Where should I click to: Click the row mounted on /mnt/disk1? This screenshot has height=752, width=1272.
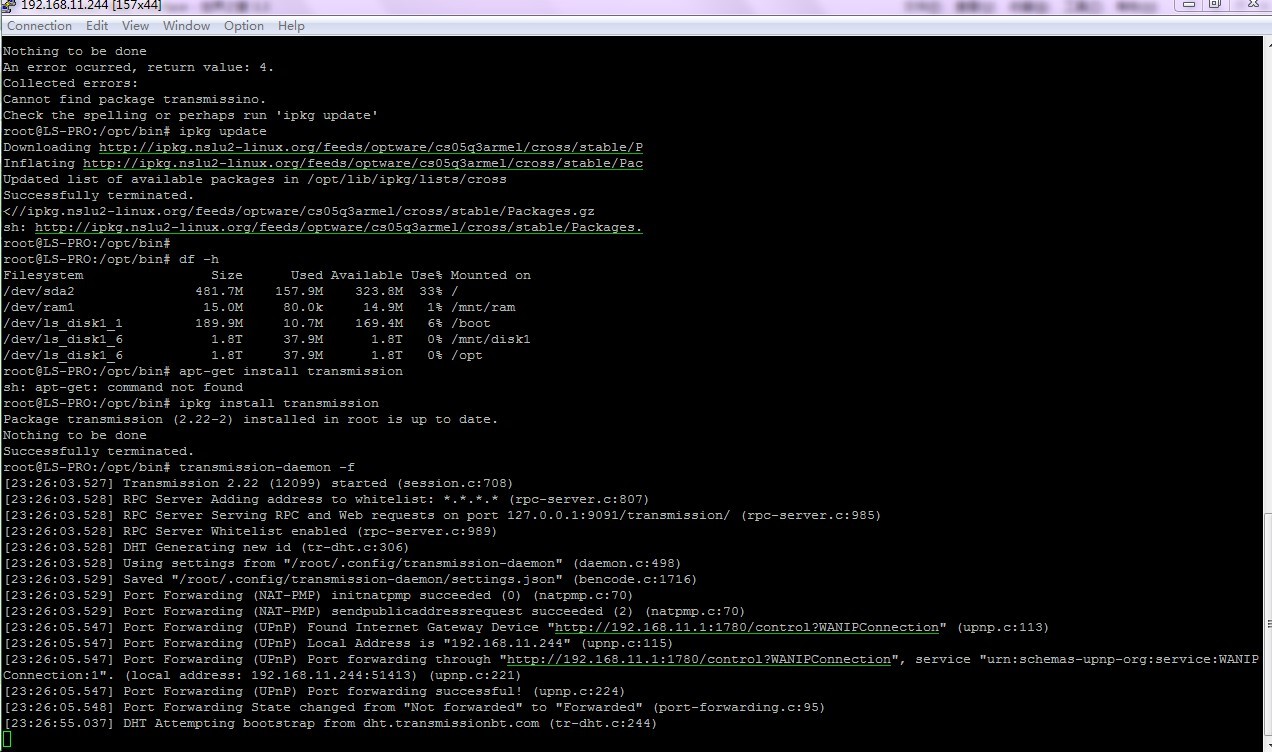point(267,340)
